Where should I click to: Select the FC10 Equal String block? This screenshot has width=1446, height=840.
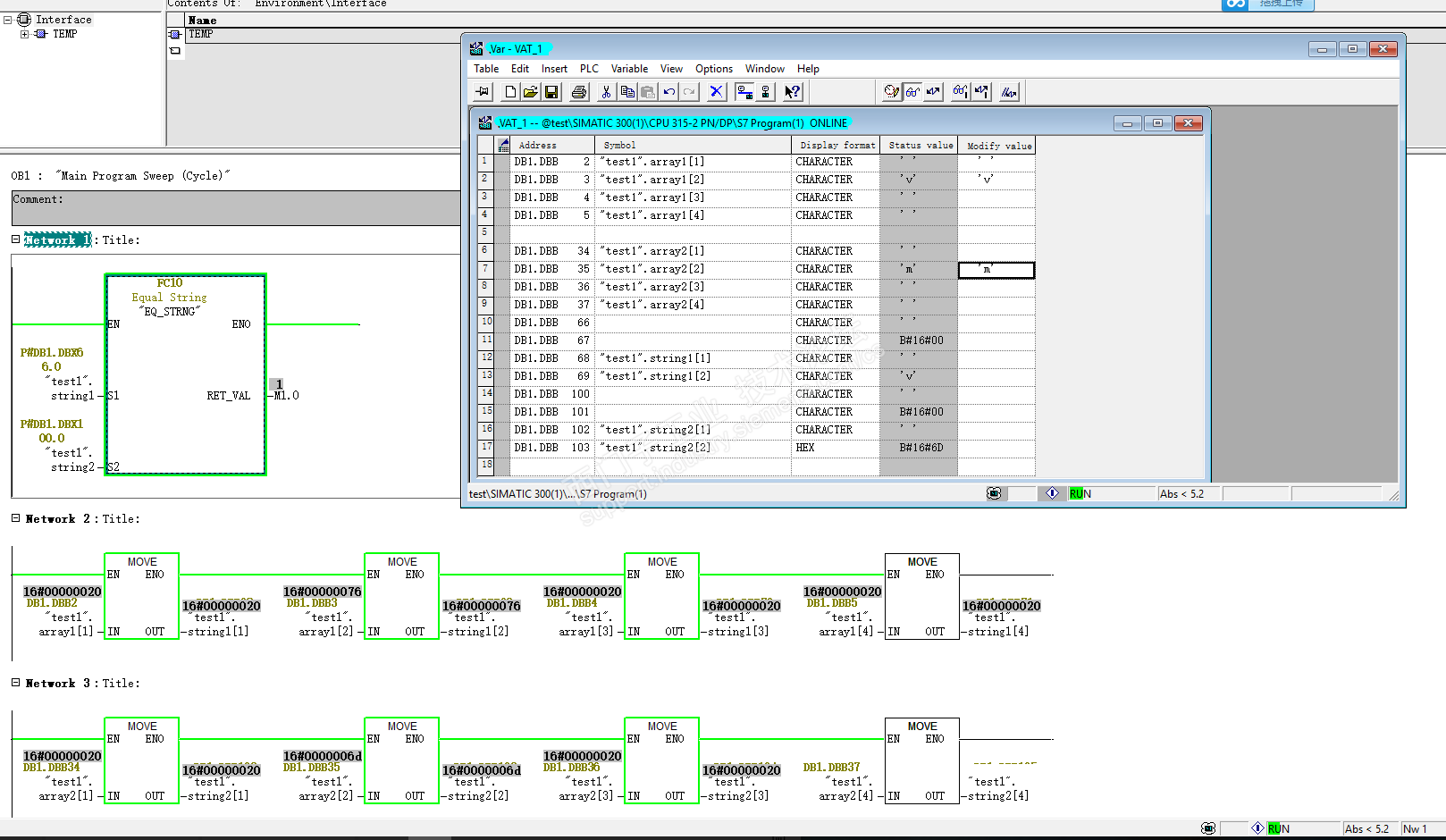(186, 374)
